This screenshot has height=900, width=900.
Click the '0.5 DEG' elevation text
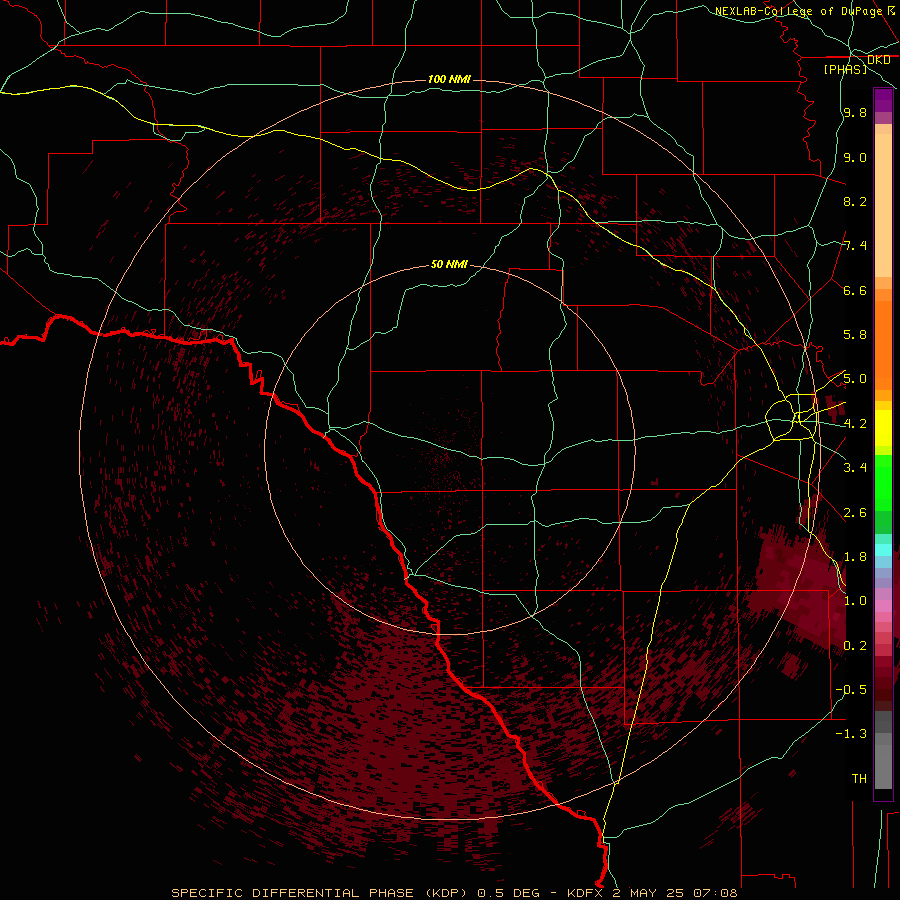tap(508, 893)
